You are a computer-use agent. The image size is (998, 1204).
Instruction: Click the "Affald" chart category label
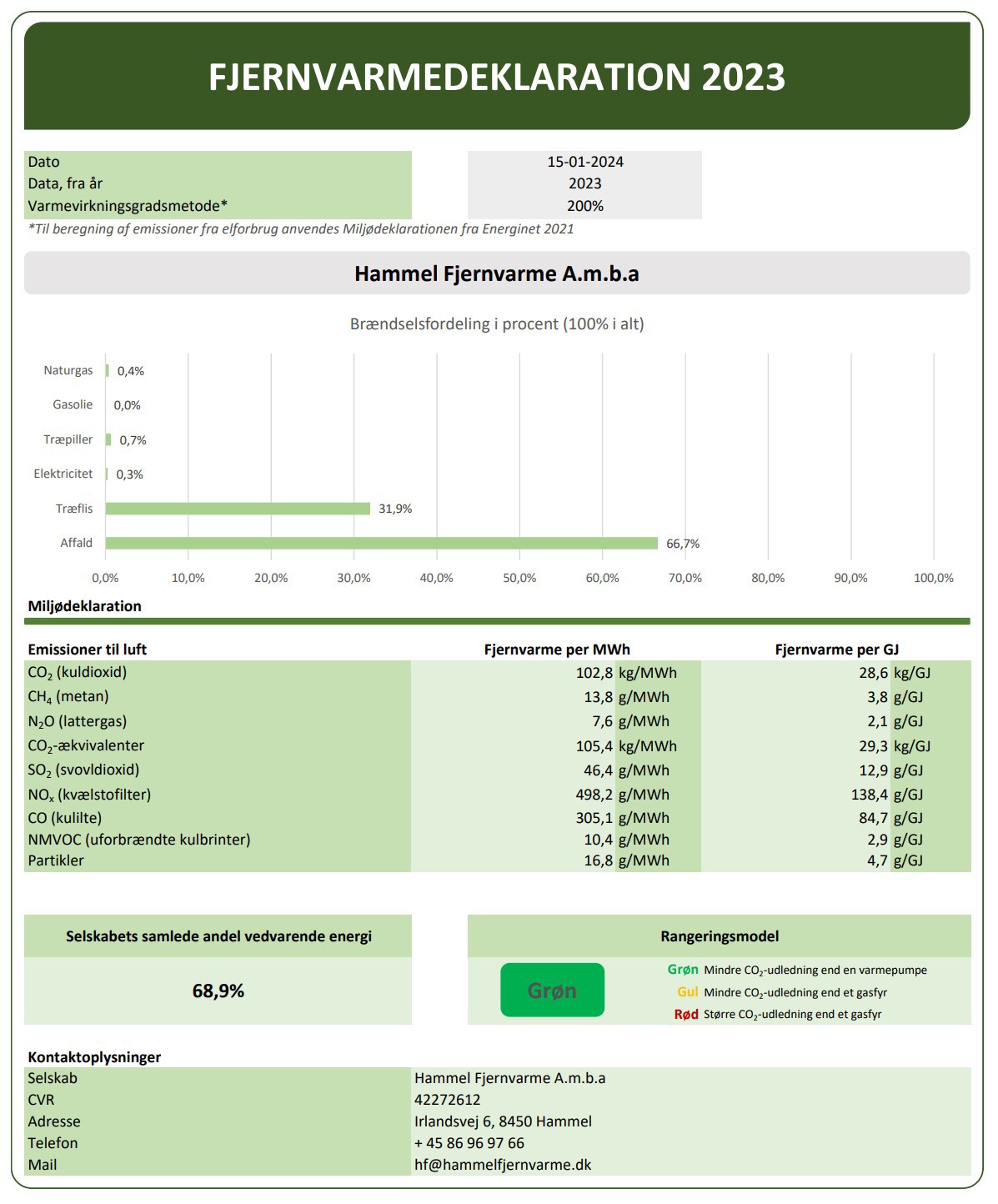(x=76, y=543)
